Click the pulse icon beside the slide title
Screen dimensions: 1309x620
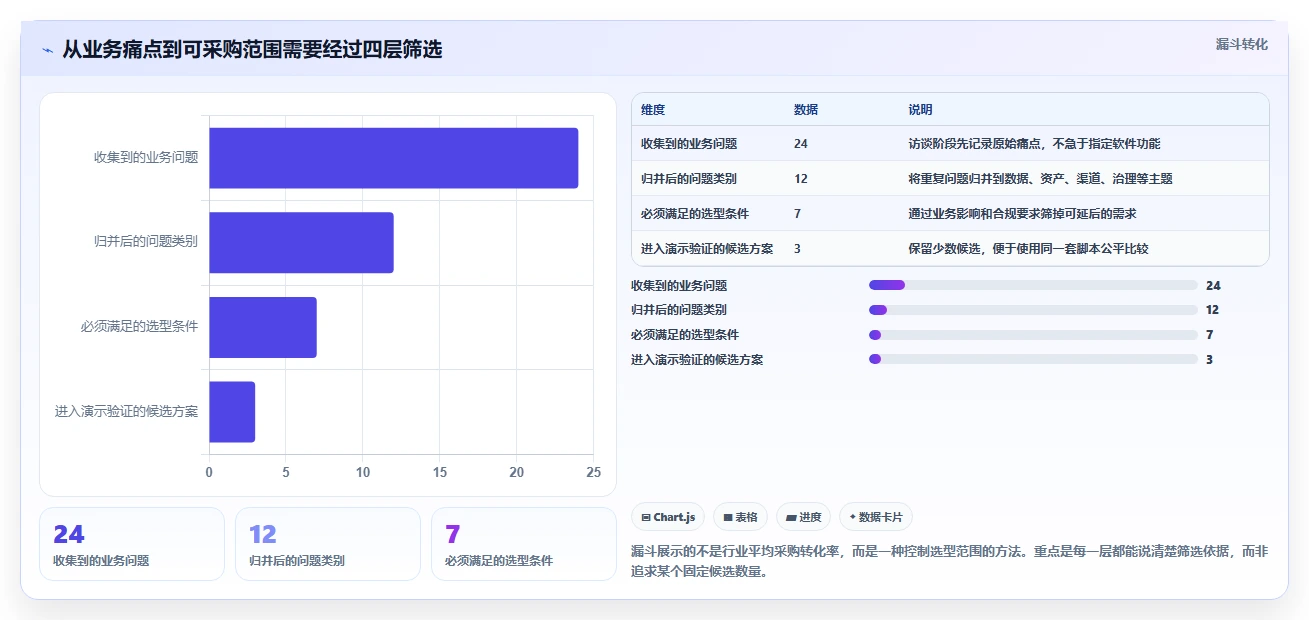47,49
